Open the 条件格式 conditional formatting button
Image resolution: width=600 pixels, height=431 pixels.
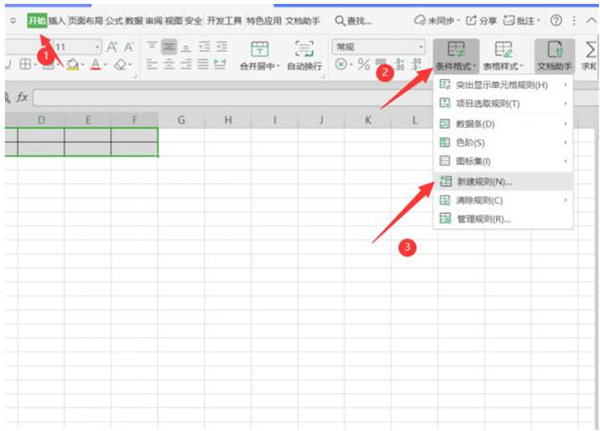click(456, 54)
